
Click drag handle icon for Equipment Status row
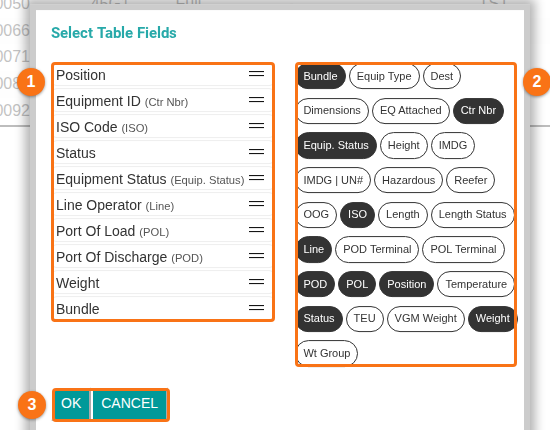point(256,177)
